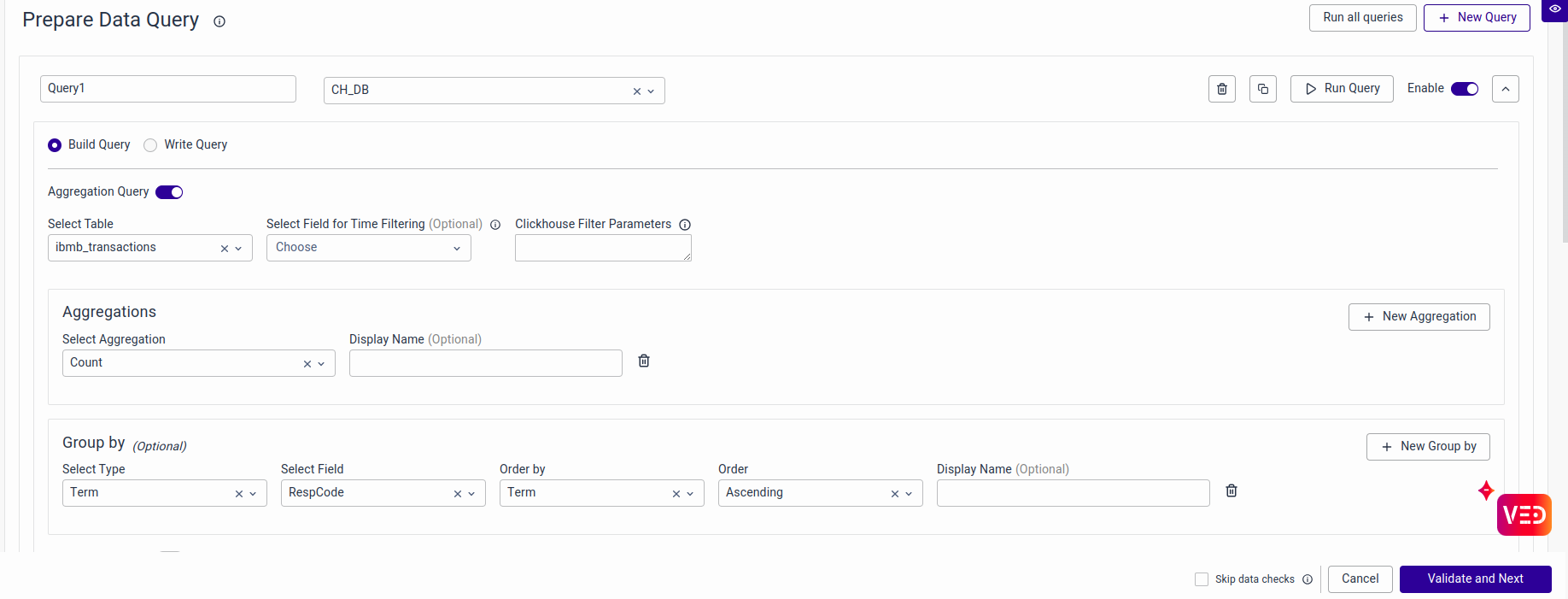Viewport: 1568px width, 599px height.
Task: Add a New Aggregation
Action: [1419, 317]
